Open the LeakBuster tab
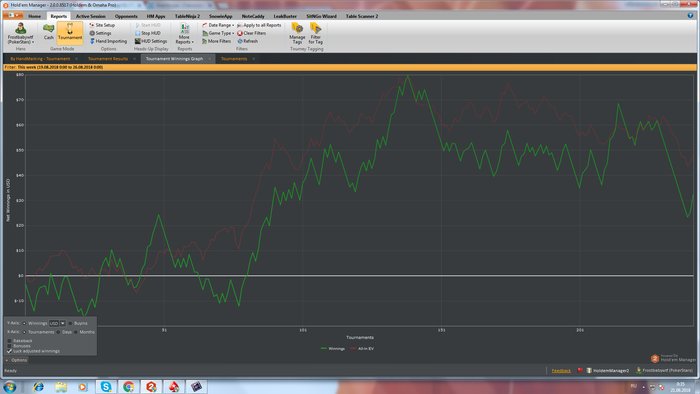700x394 pixels. pos(285,16)
